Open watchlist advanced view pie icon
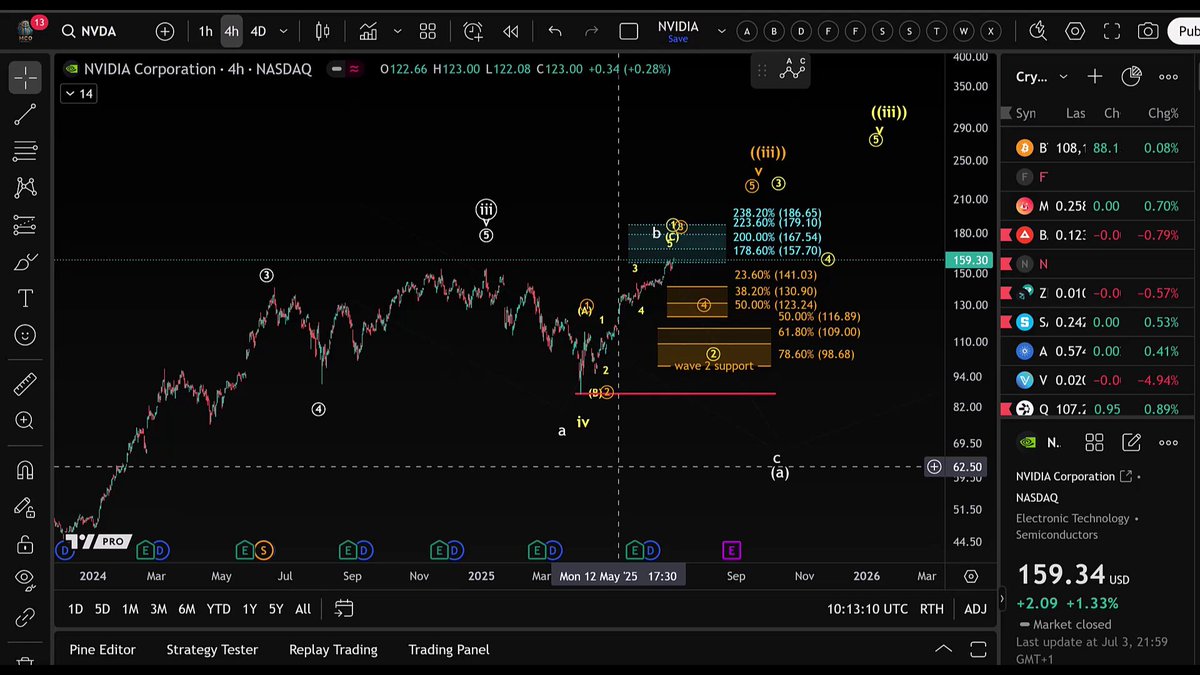 click(1131, 76)
